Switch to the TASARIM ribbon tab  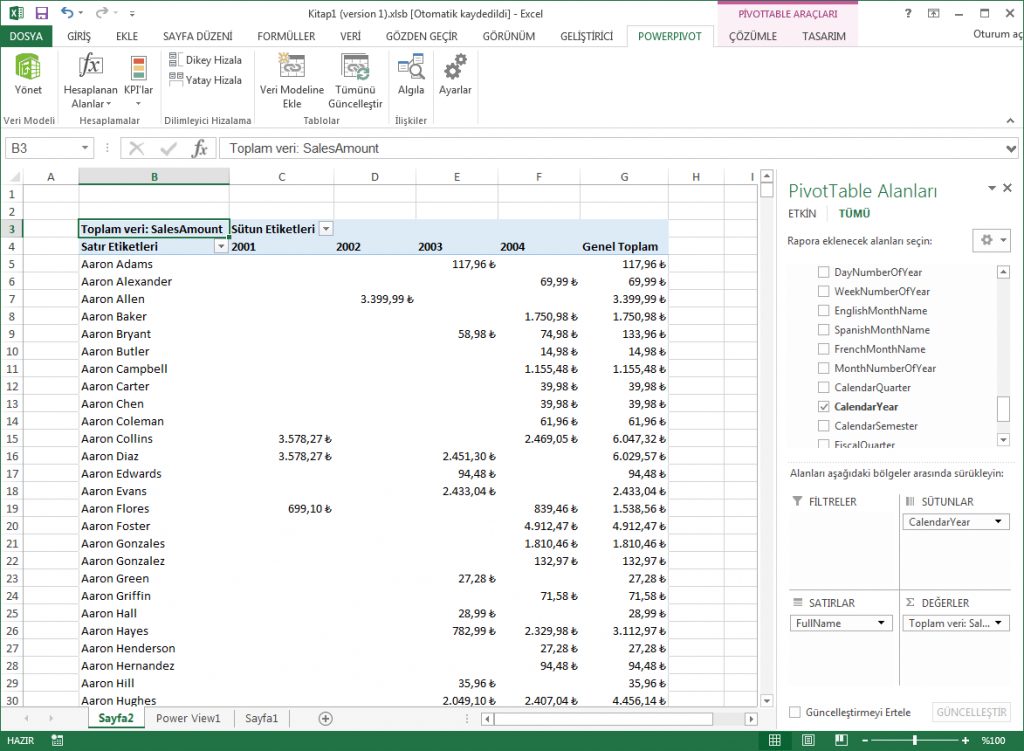[824, 37]
